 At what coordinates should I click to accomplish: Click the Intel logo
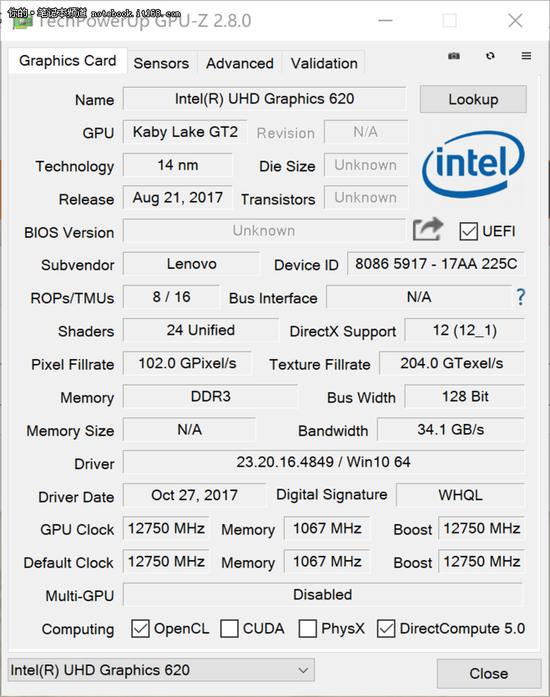473,164
